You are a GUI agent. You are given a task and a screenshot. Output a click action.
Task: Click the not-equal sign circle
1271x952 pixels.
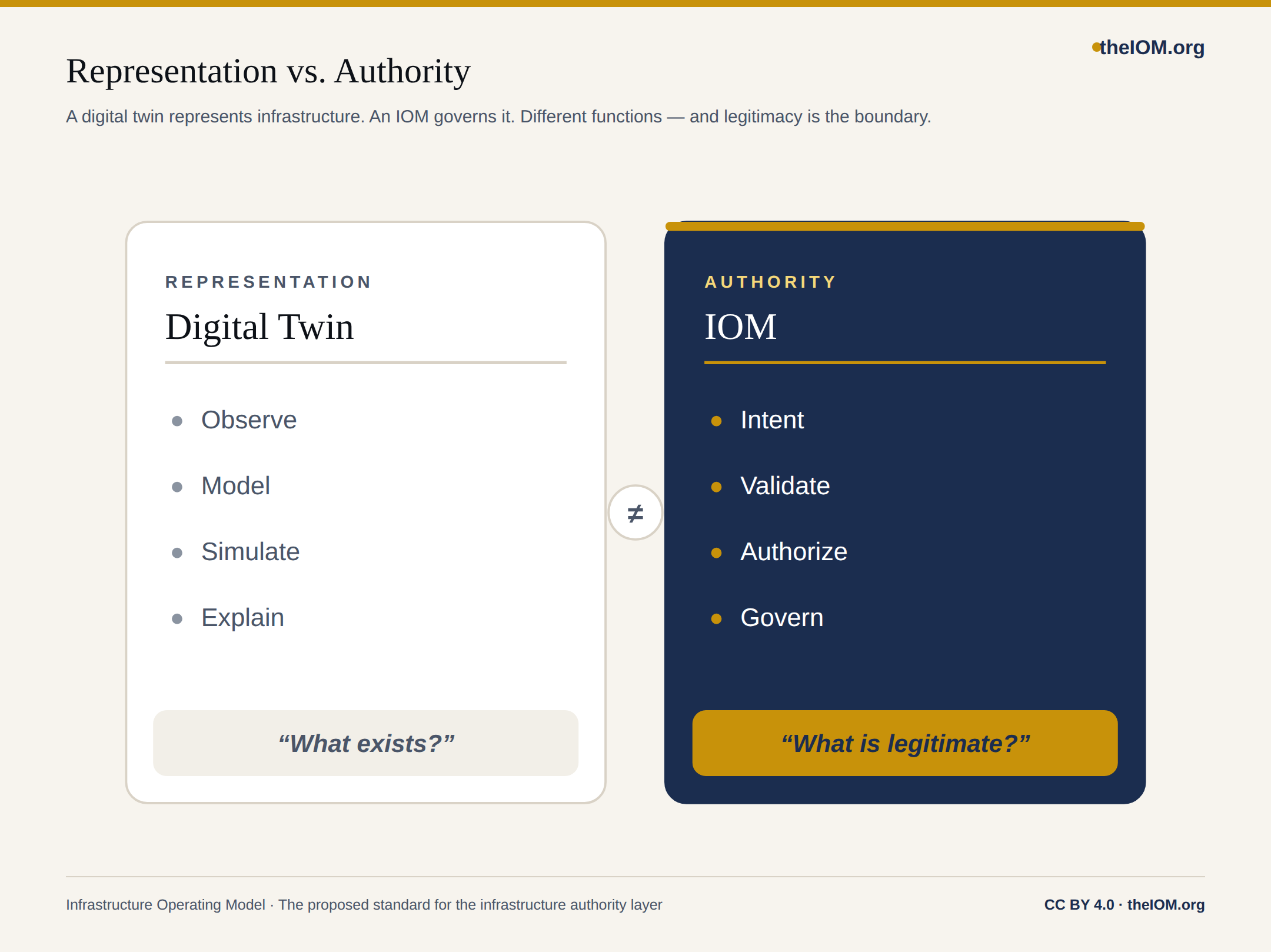click(x=635, y=512)
